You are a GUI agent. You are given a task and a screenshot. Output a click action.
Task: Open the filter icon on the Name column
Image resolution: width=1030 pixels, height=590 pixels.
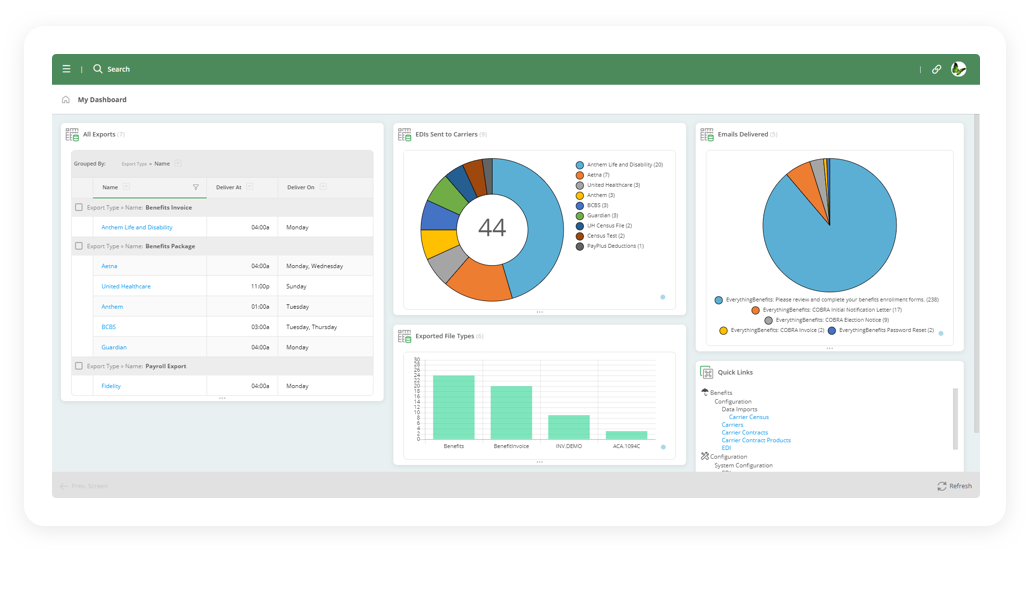(x=196, y=187)
